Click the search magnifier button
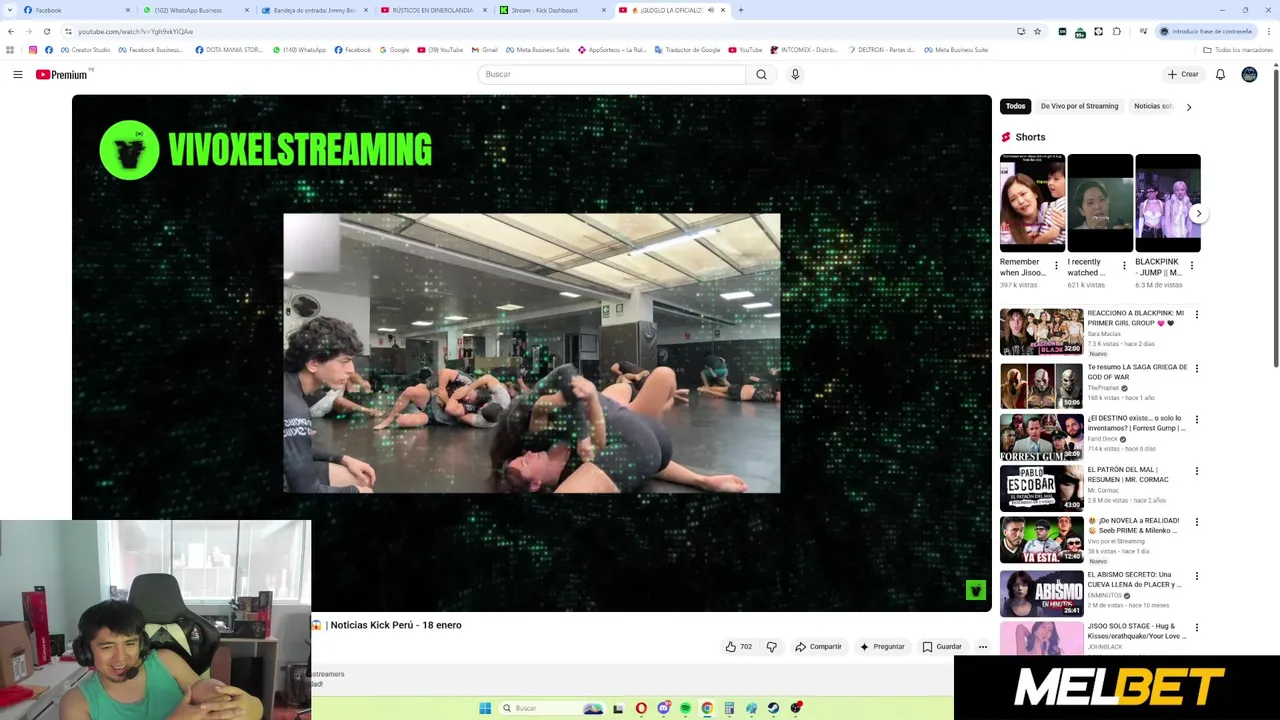Image resolution: width=1280 pixels, height=720 pixels. pyautogui.click(x=761, y=74)
